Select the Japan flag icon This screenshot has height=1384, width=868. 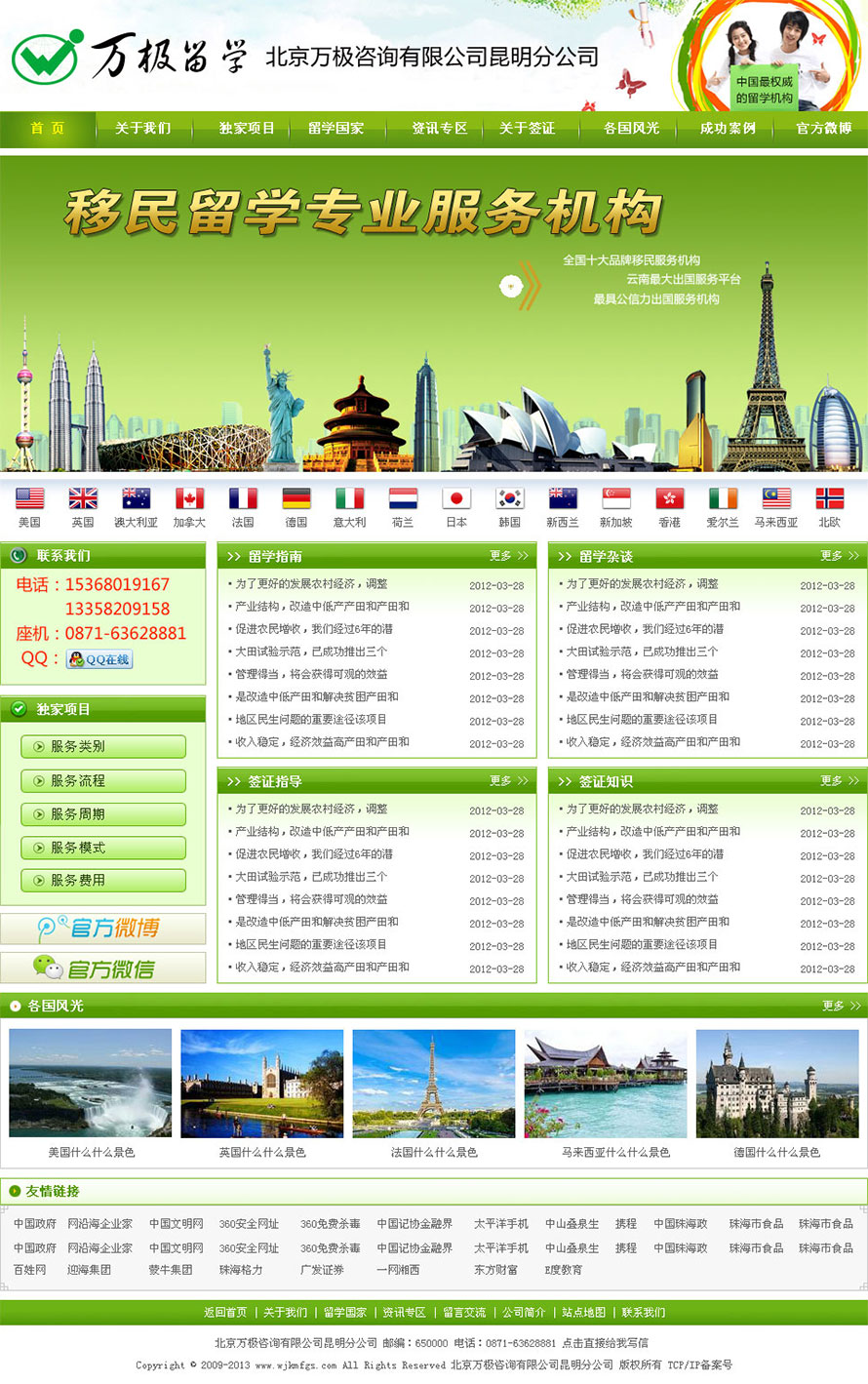(456, 499)
